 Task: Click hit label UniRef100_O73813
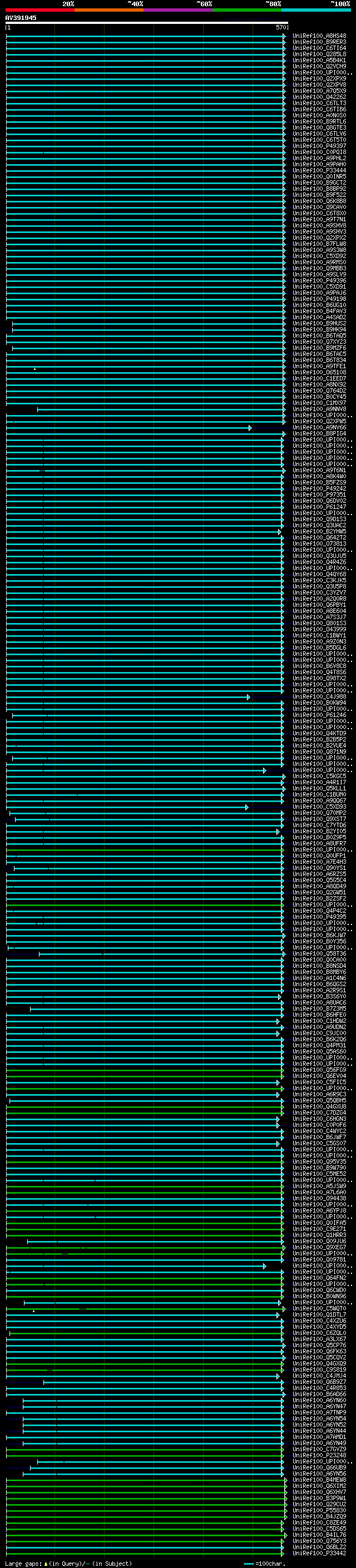(319, 543)
